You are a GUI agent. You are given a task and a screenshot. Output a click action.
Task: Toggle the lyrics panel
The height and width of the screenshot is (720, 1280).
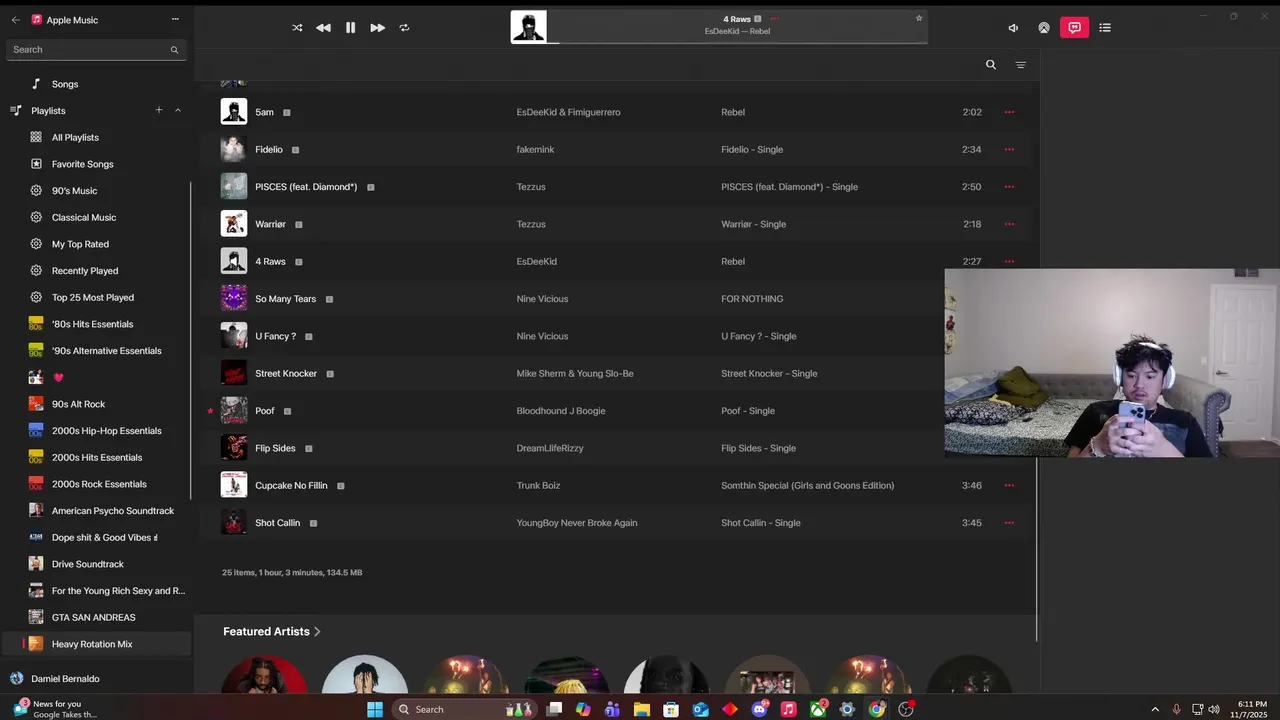(1075, 28)
